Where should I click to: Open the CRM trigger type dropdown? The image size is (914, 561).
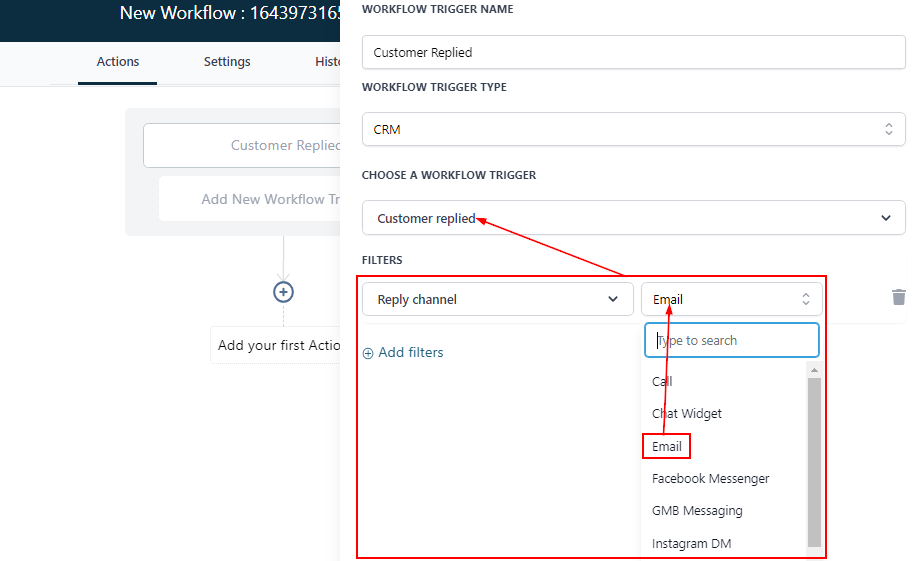634,129
